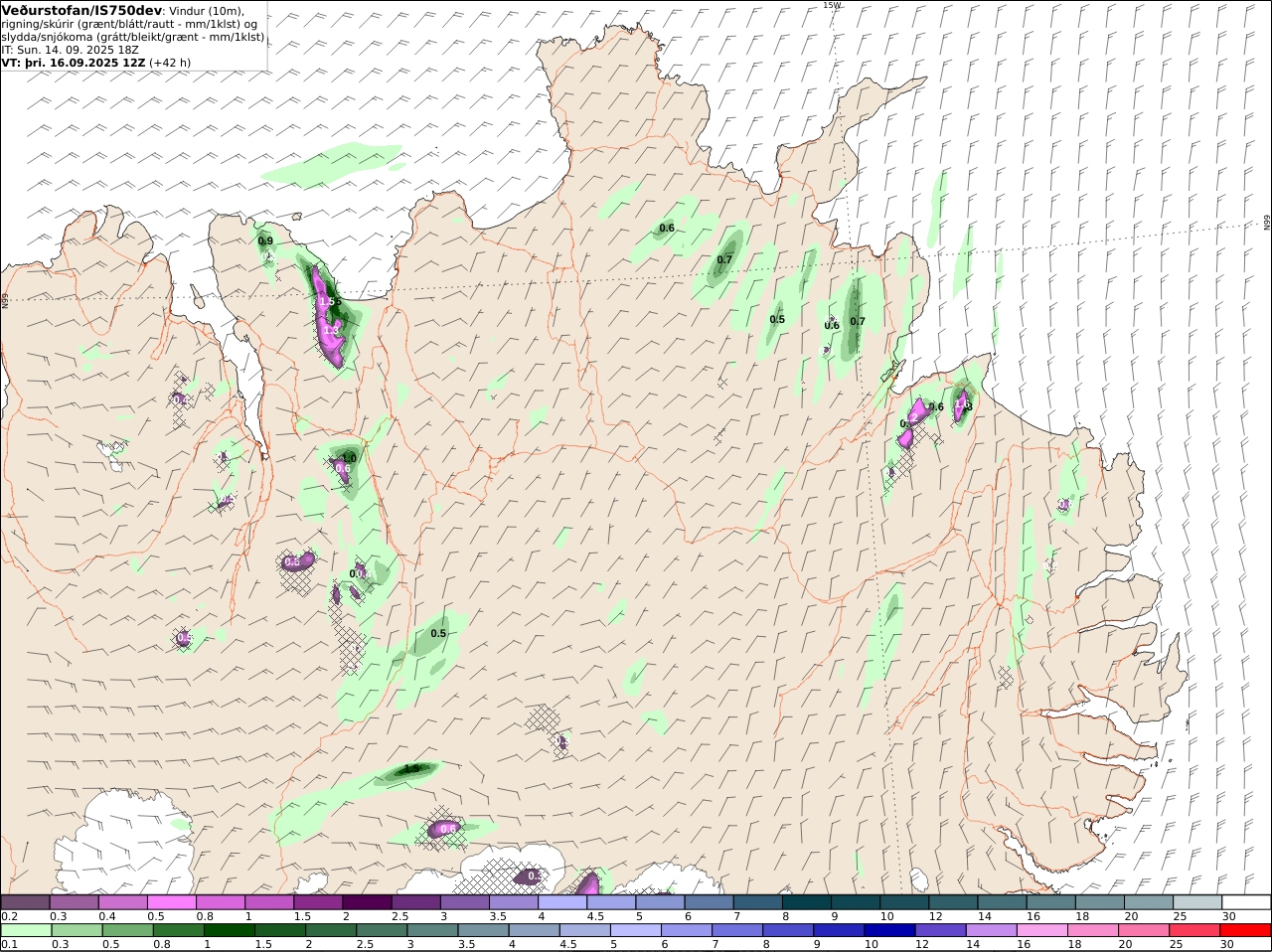Pick the snow legend swatch between 4 and 4.5
1272x952 pixels.
(x=562, y=902)
